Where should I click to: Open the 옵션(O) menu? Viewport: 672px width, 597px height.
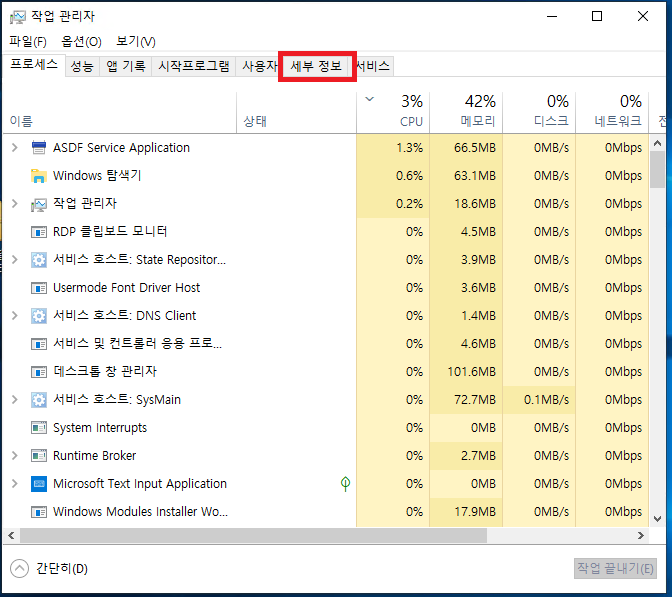pyautogui.click(x=81, y=42)
